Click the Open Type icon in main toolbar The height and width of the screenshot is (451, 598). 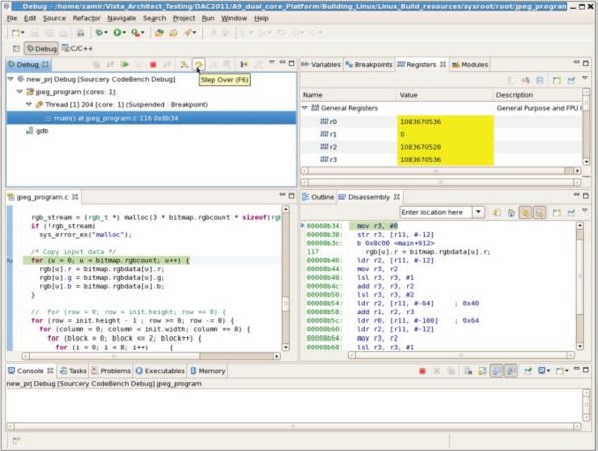tap(159, 33)
